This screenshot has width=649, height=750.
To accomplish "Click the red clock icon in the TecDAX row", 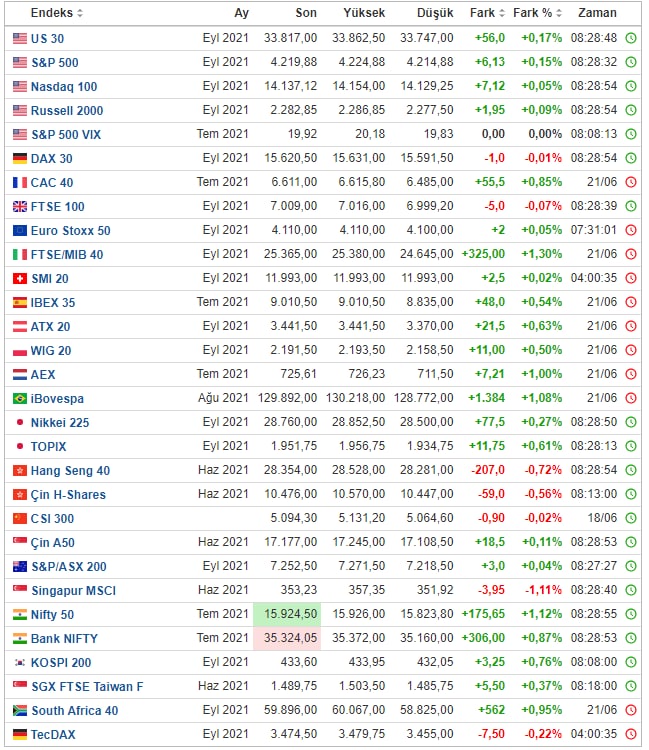I will [631, 734].
